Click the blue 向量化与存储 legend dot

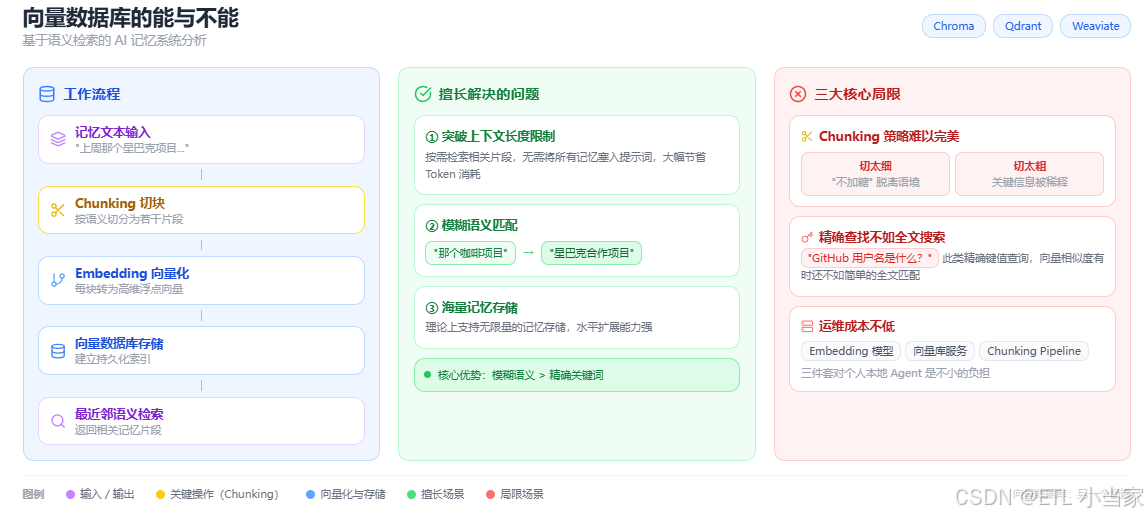(310, 494)
